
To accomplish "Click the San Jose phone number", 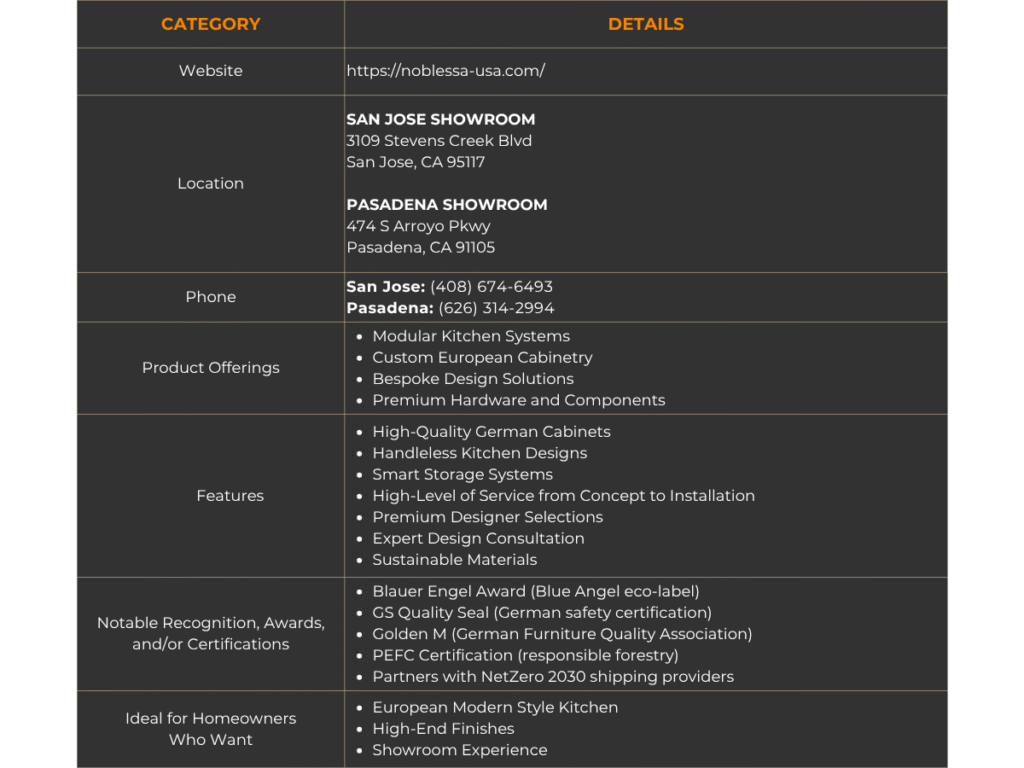I will (491, 287).
